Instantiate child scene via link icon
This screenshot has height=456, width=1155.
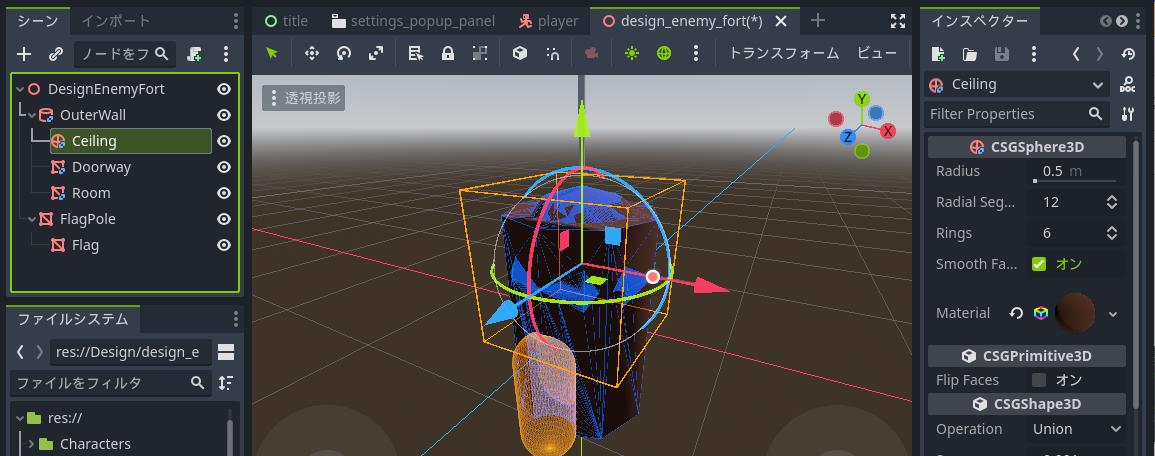[56, 54]
